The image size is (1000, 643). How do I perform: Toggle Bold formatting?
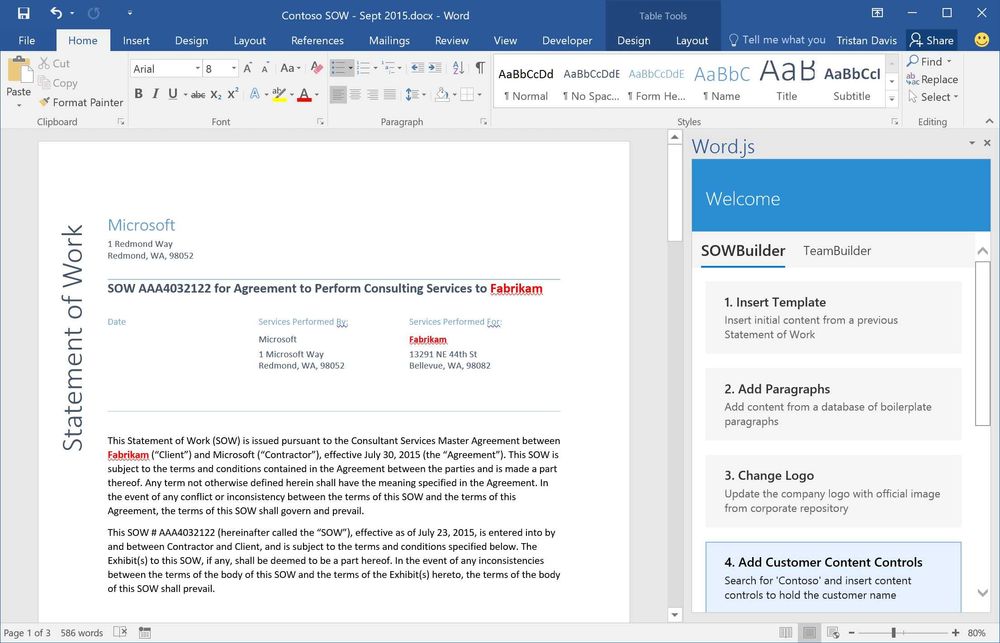point(138,94)
